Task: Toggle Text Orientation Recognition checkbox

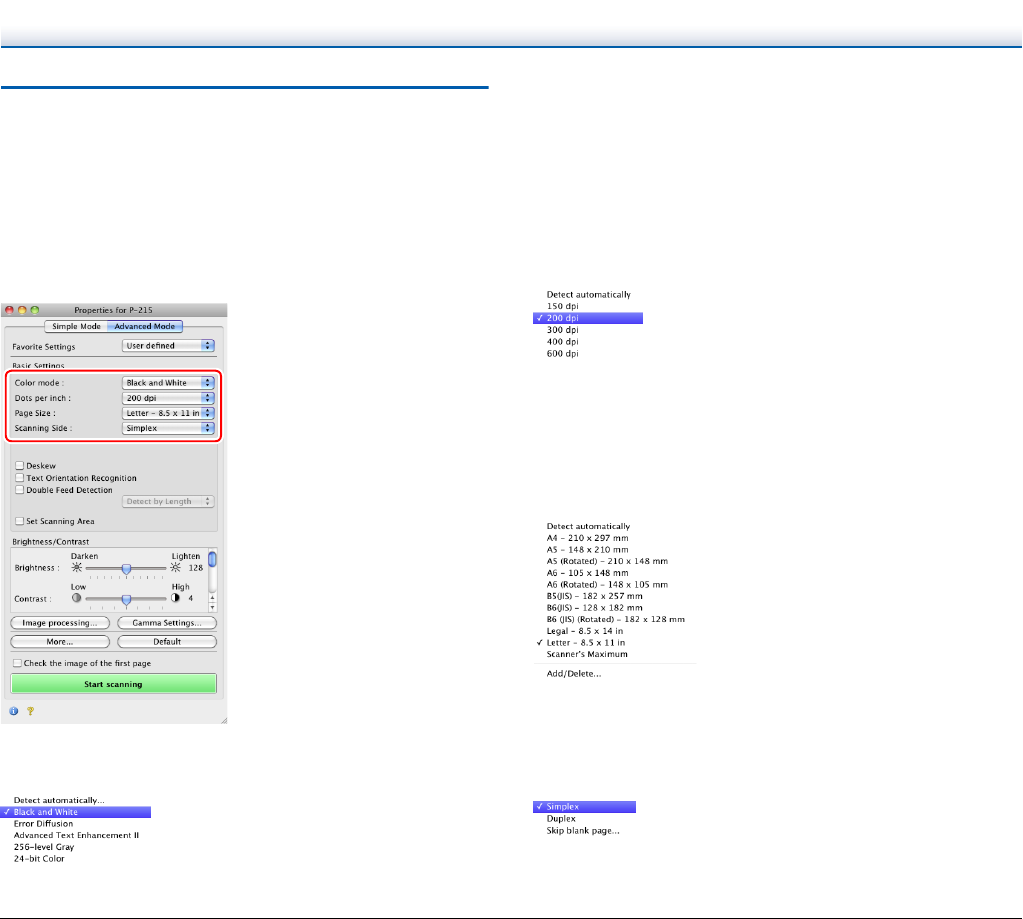Action: point(20,478)
